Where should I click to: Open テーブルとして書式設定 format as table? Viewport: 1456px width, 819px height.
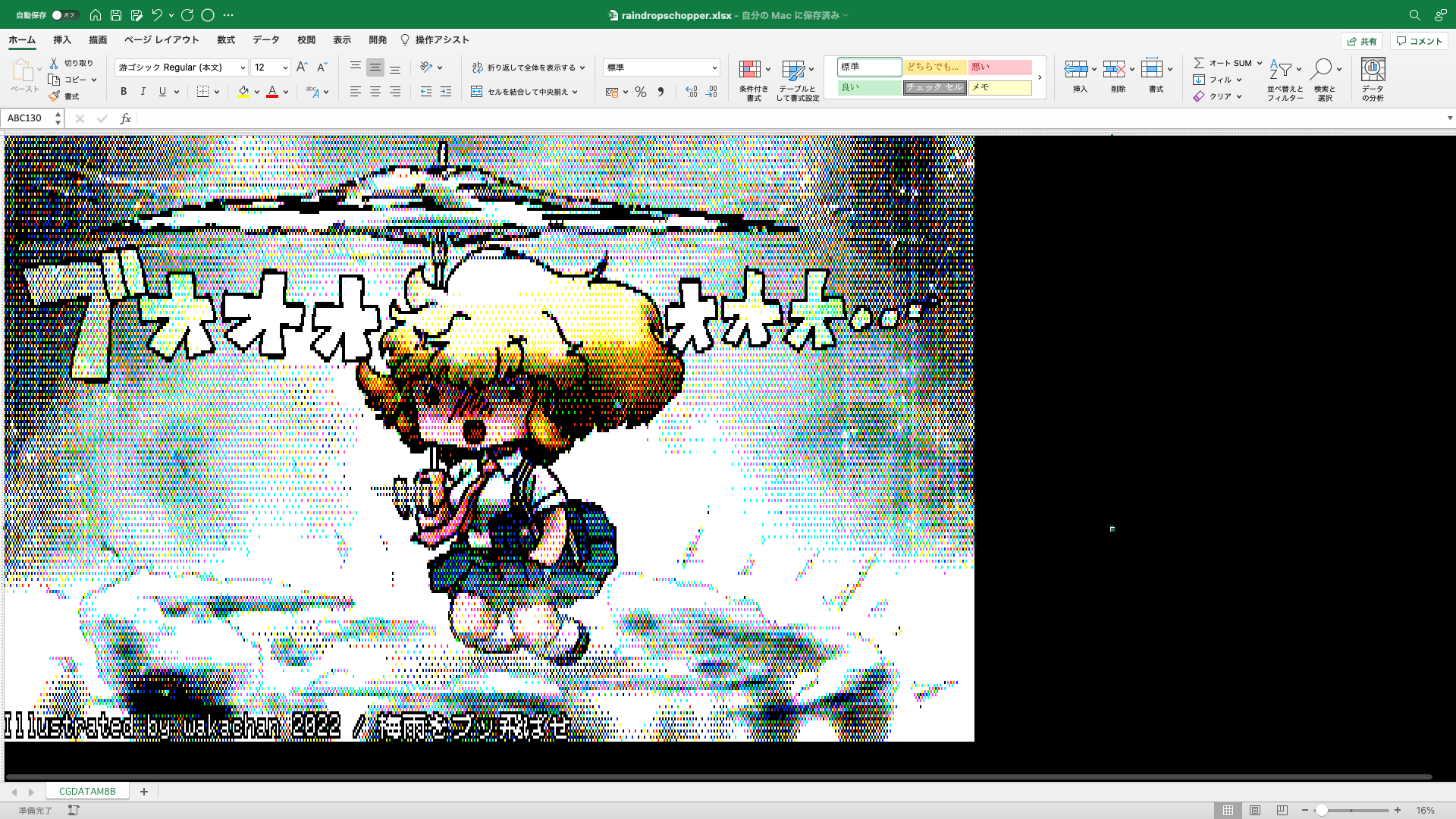797,80
